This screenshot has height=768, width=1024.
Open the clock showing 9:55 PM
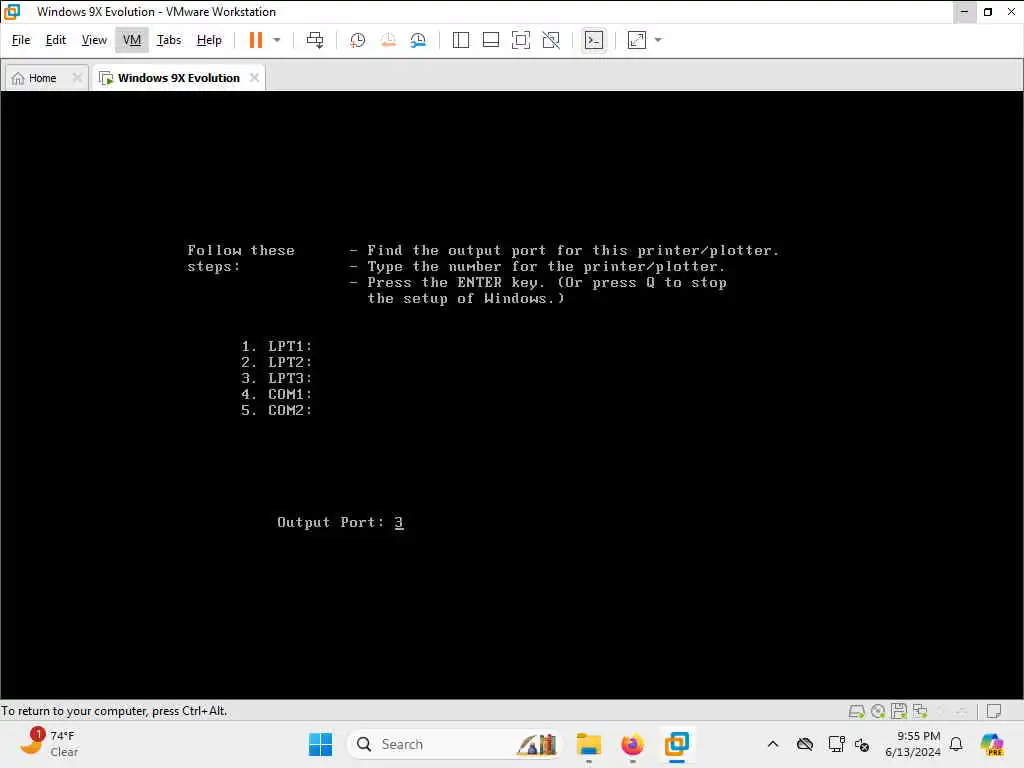912,744
